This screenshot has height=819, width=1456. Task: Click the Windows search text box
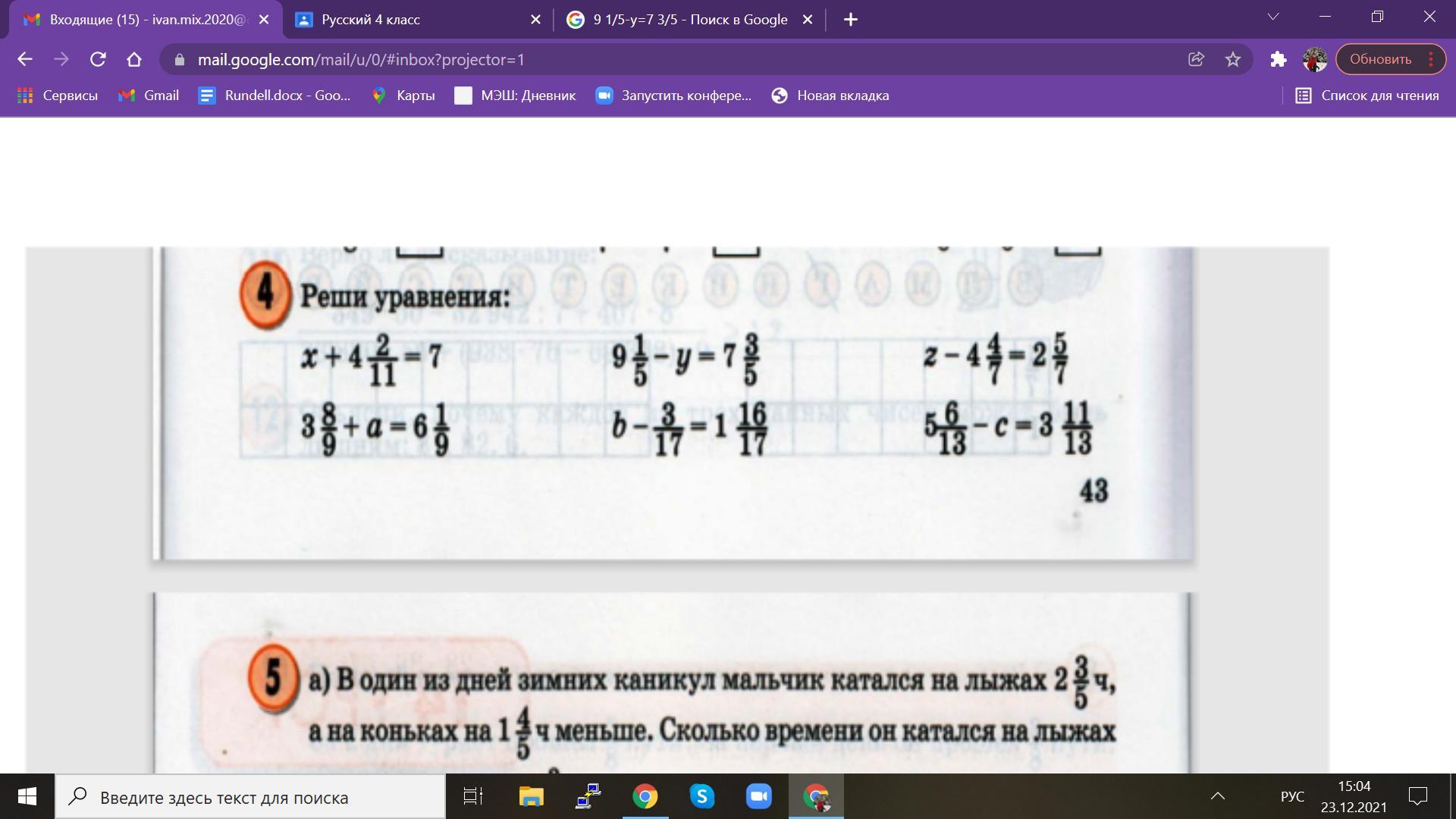(250, 797)
